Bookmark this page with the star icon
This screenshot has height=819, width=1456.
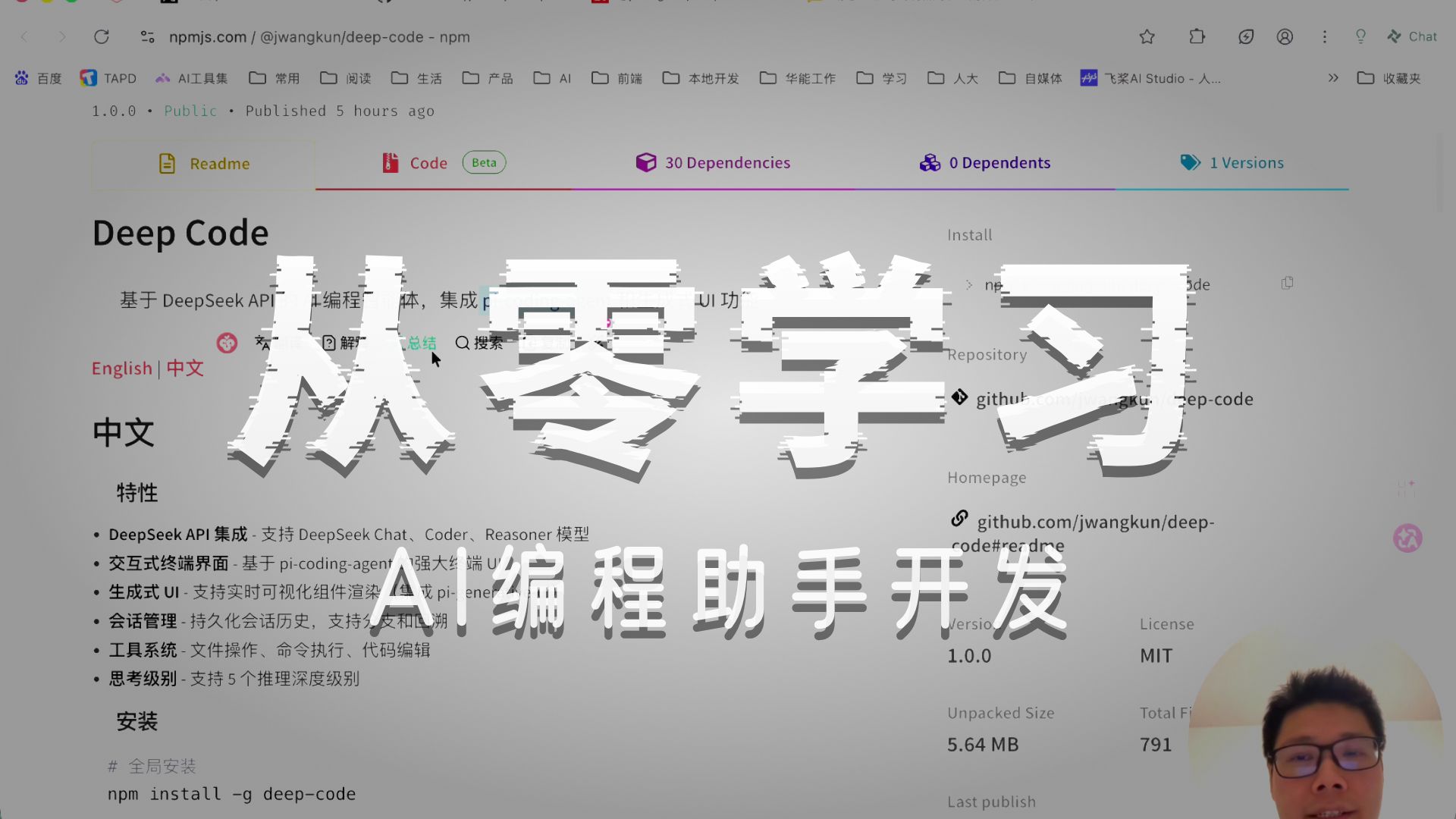point(1147,36)
